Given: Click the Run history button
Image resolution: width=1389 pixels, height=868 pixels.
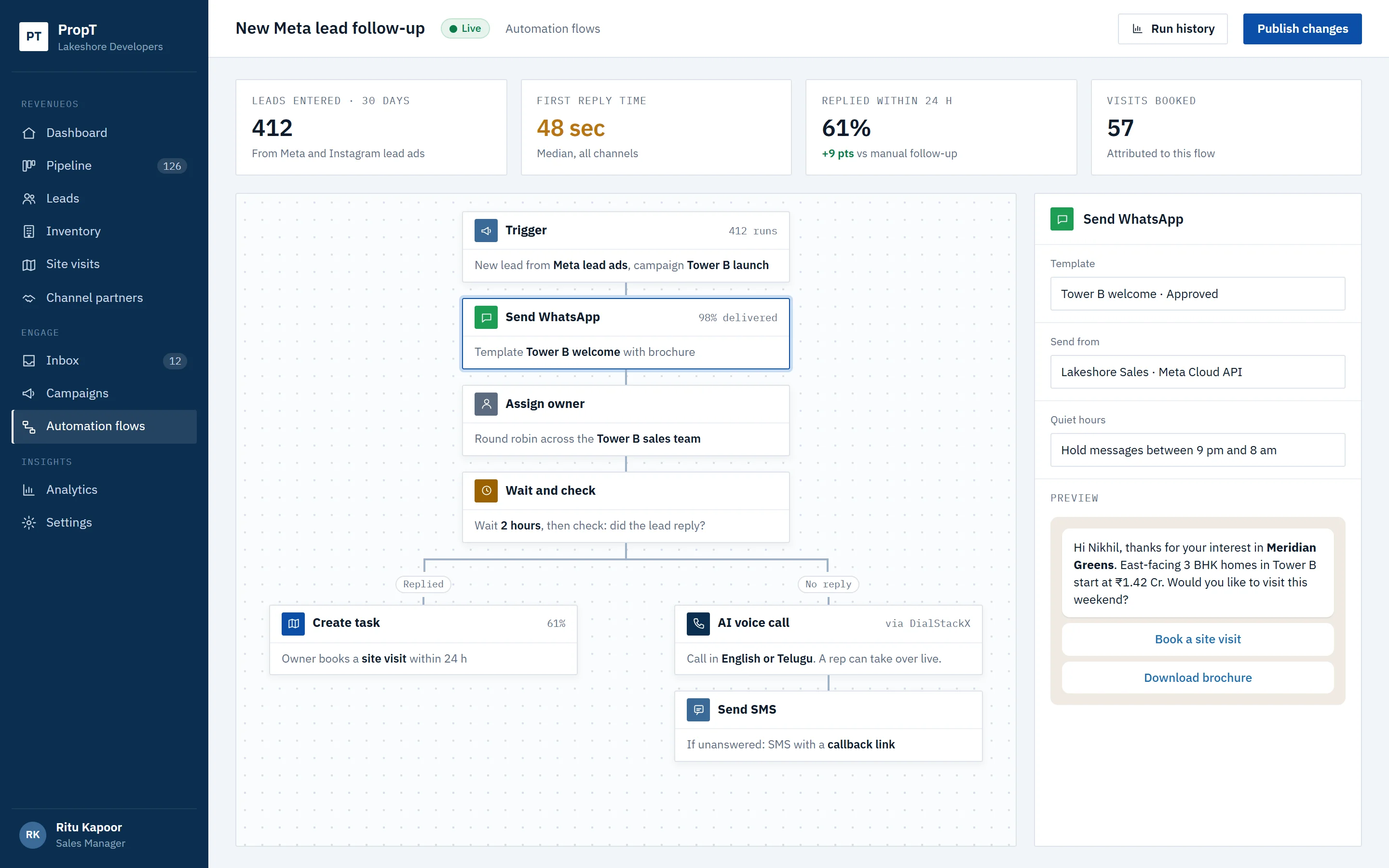Looking at the screenshot, I should (1172, 29).
